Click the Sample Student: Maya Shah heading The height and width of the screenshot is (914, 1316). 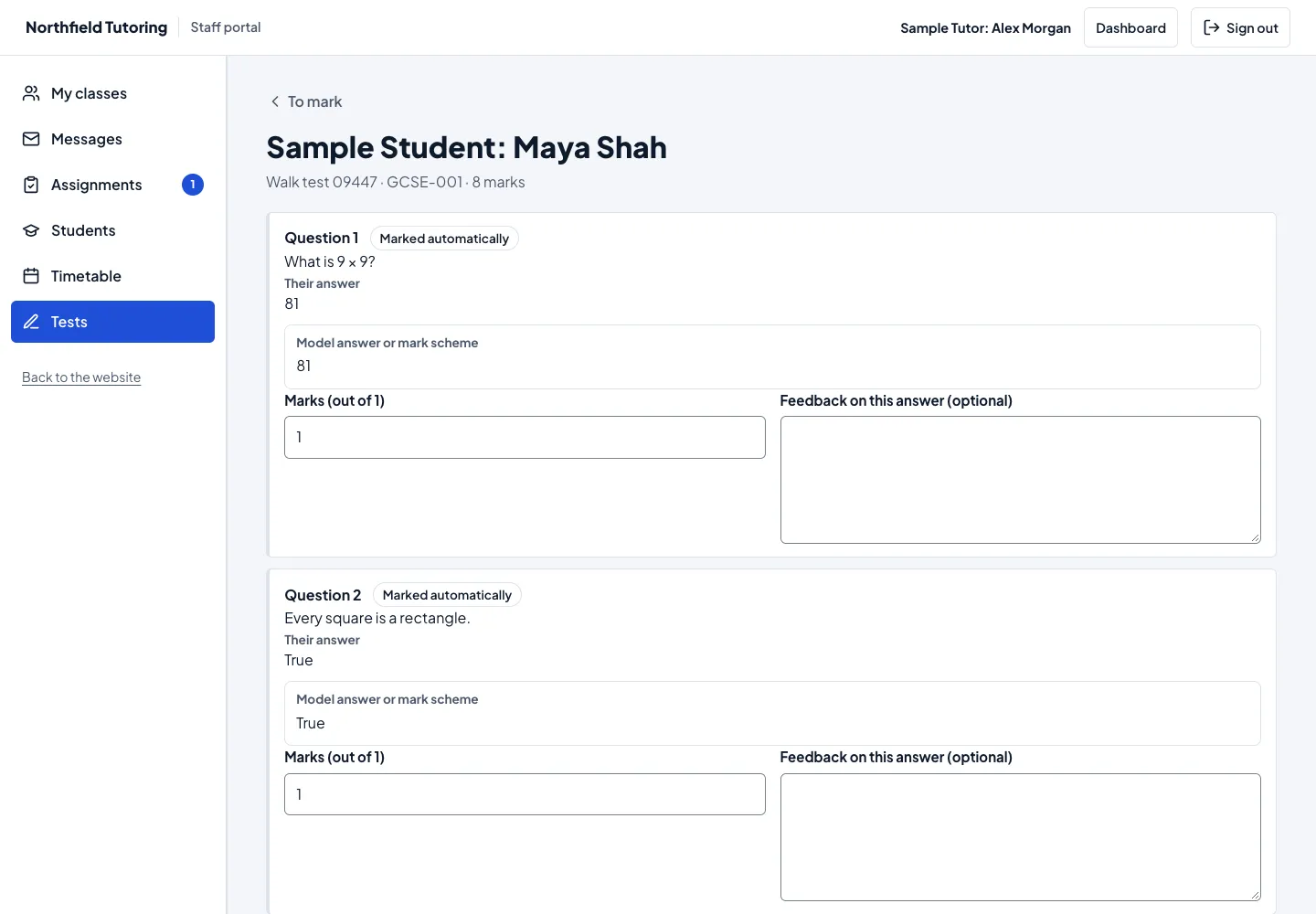[x=466, y=147]
